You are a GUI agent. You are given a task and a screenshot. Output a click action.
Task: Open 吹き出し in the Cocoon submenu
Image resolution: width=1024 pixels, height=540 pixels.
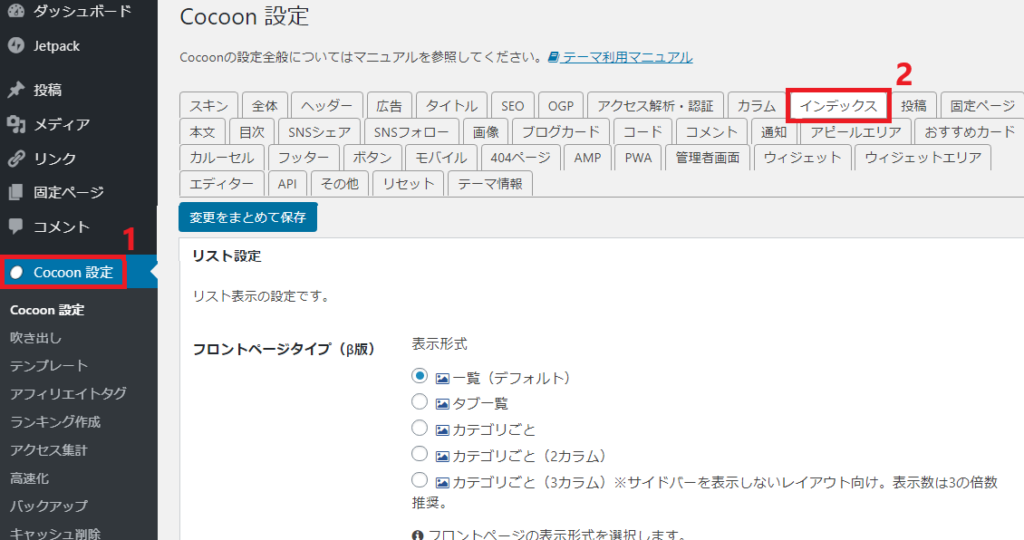click(36, 338)
